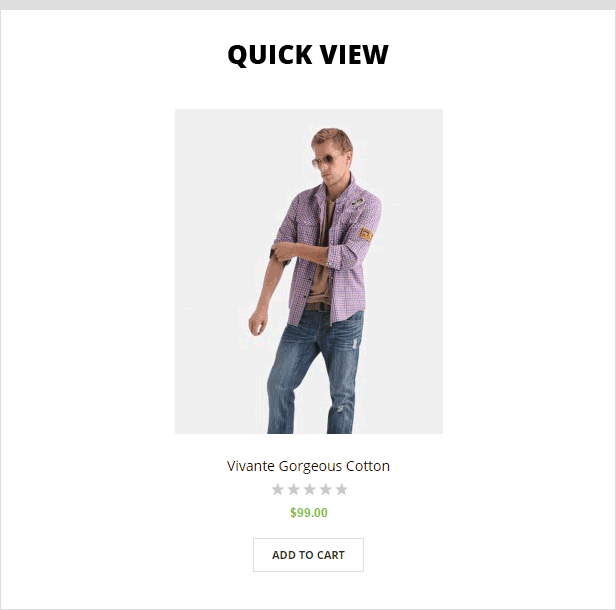
Task: Click the $99.00 price label
Action: point(309,513)
